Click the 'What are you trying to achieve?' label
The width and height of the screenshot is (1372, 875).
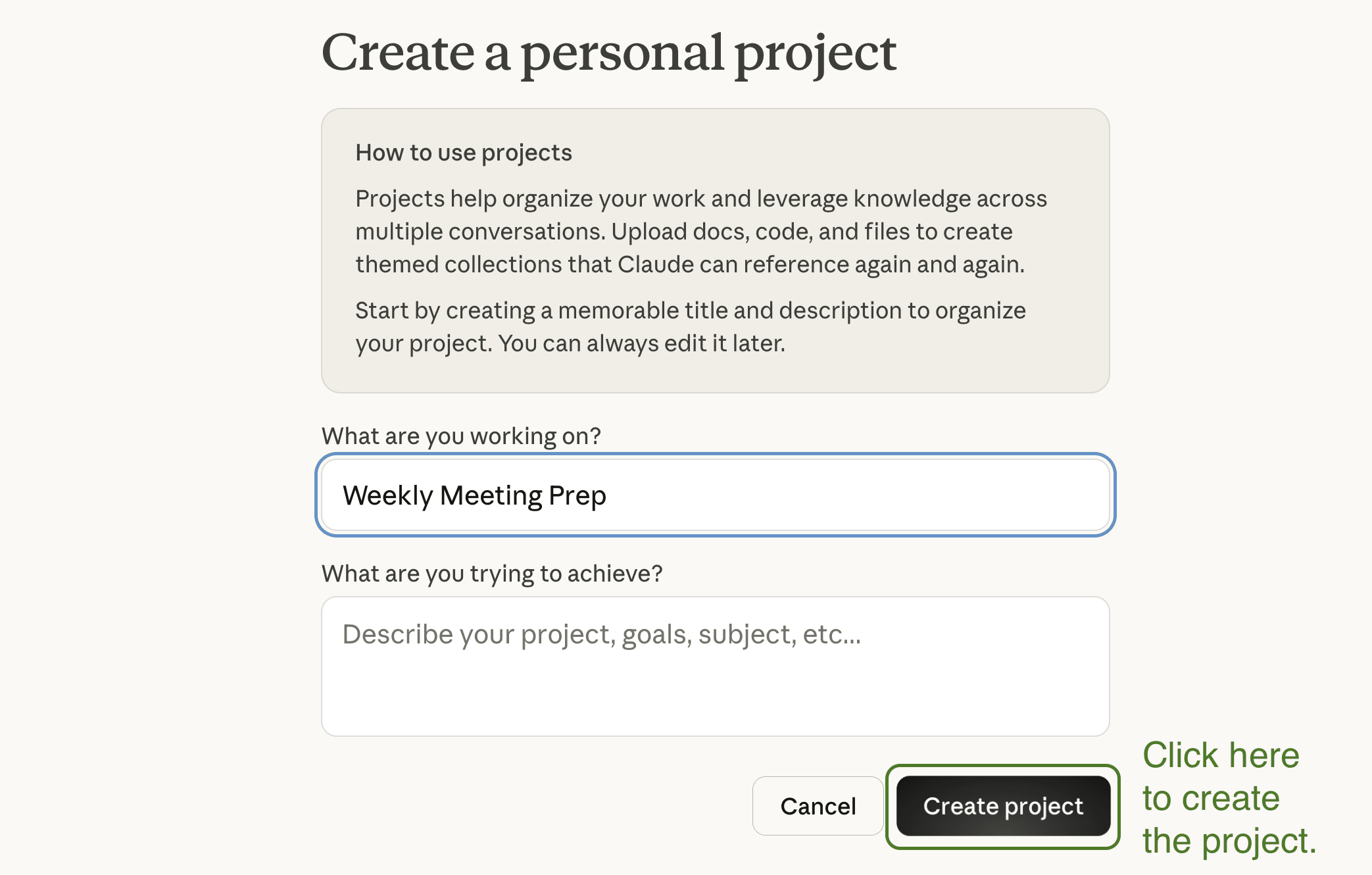click(x=491, y=574)
